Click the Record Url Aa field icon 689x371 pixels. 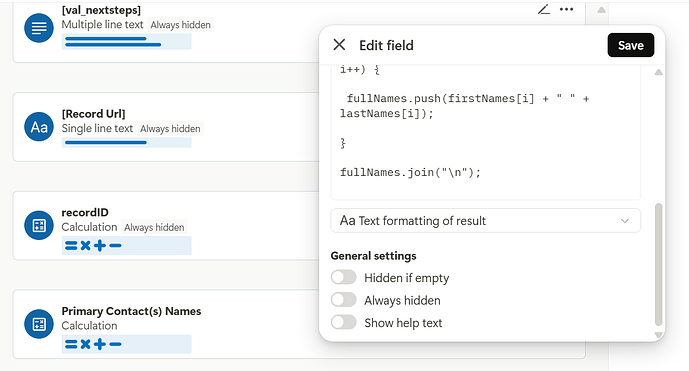39,127
